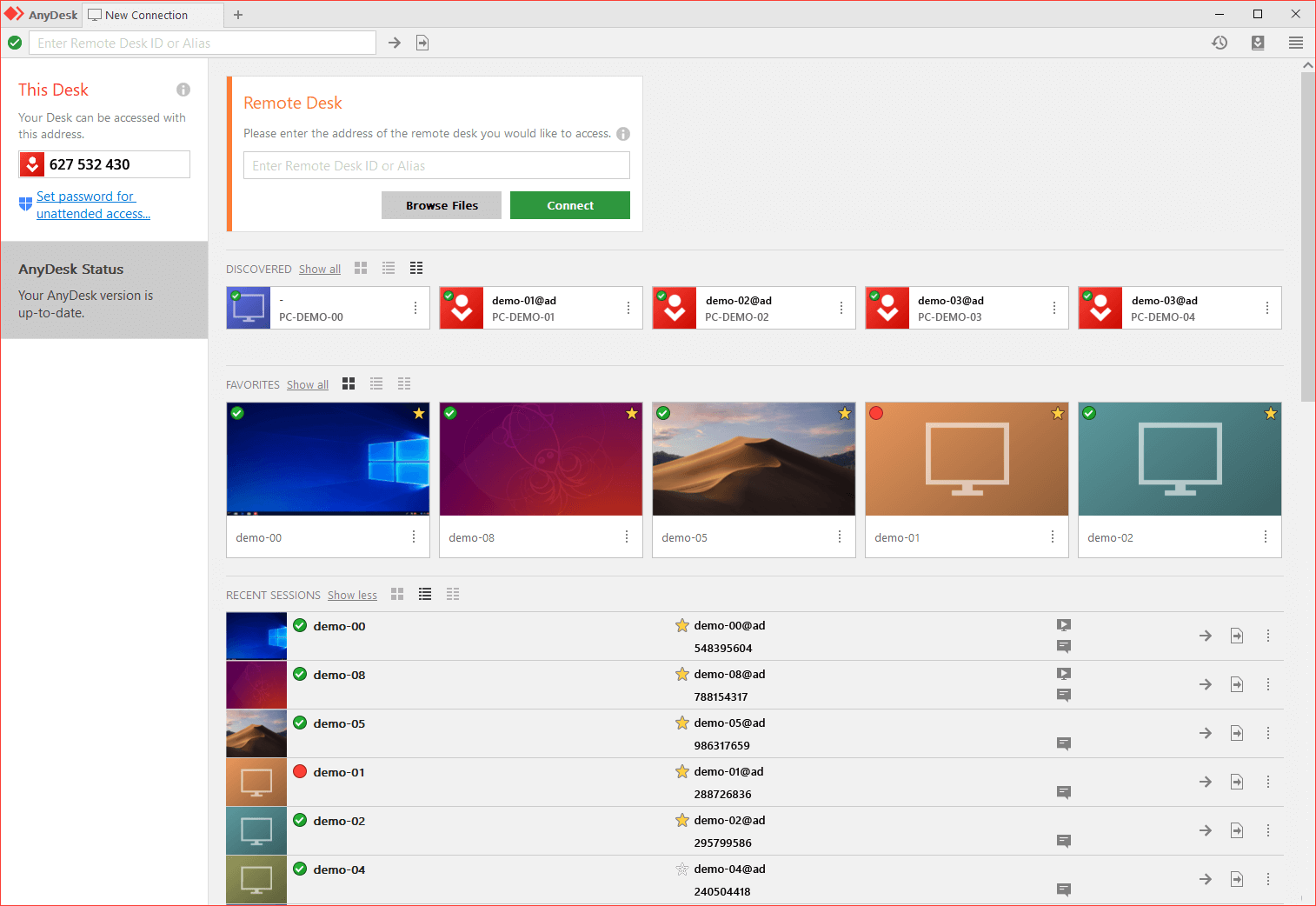Click the file transfer icon beside the address bar

(422, 42)
